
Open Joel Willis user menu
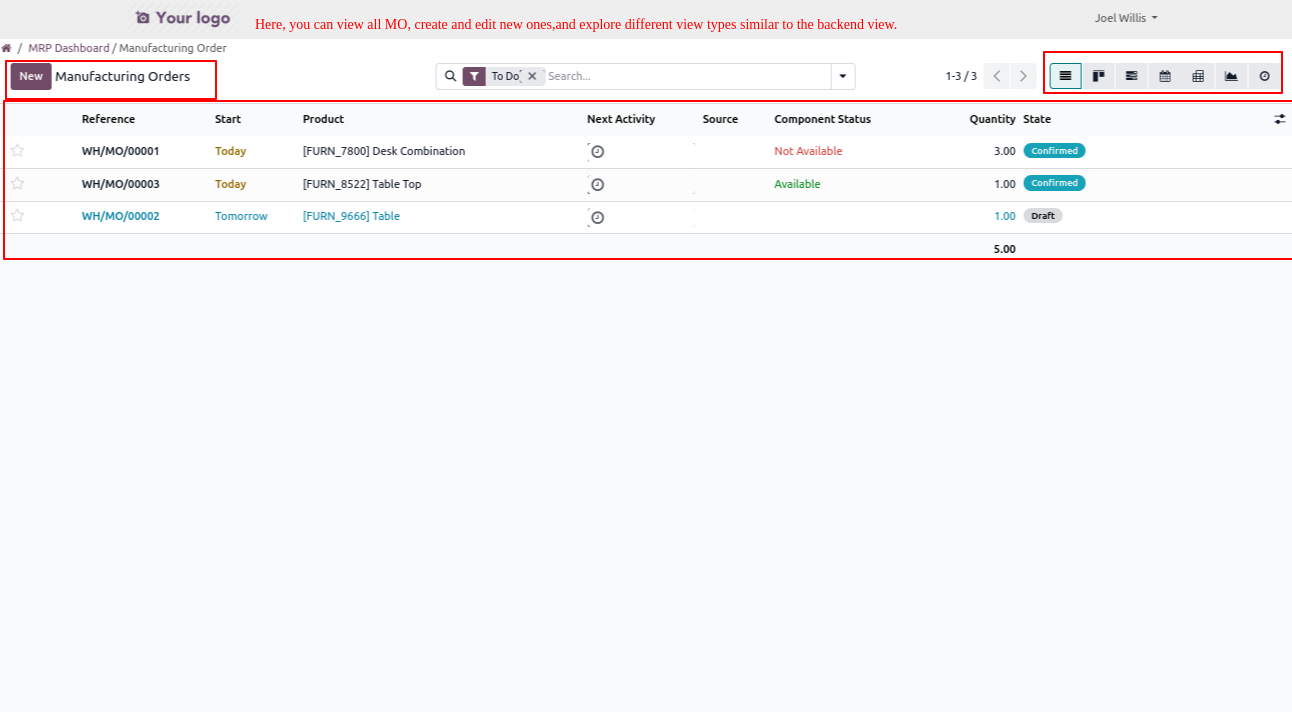(1126, 18)
